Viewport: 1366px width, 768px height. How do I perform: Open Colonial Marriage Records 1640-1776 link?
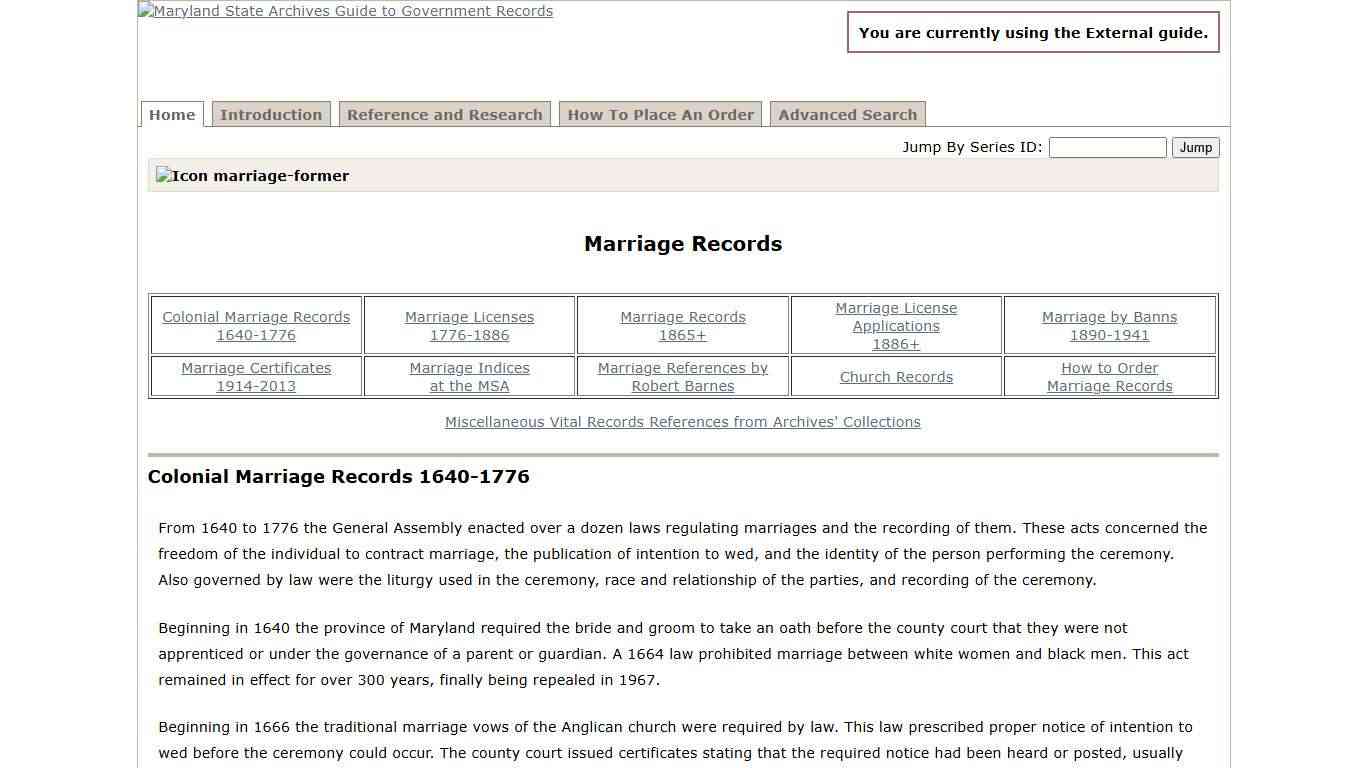[x=256, y=326]
